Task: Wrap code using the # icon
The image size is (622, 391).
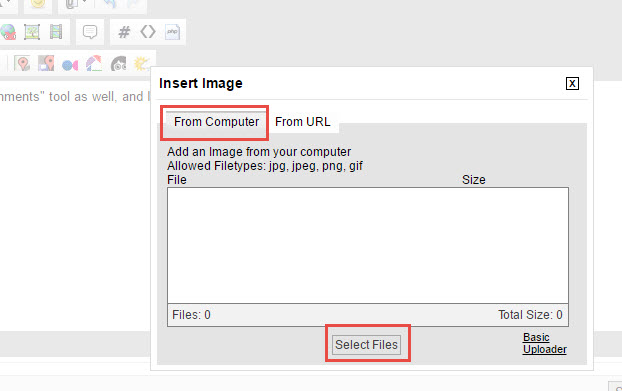Action: [x=124, y=32]
